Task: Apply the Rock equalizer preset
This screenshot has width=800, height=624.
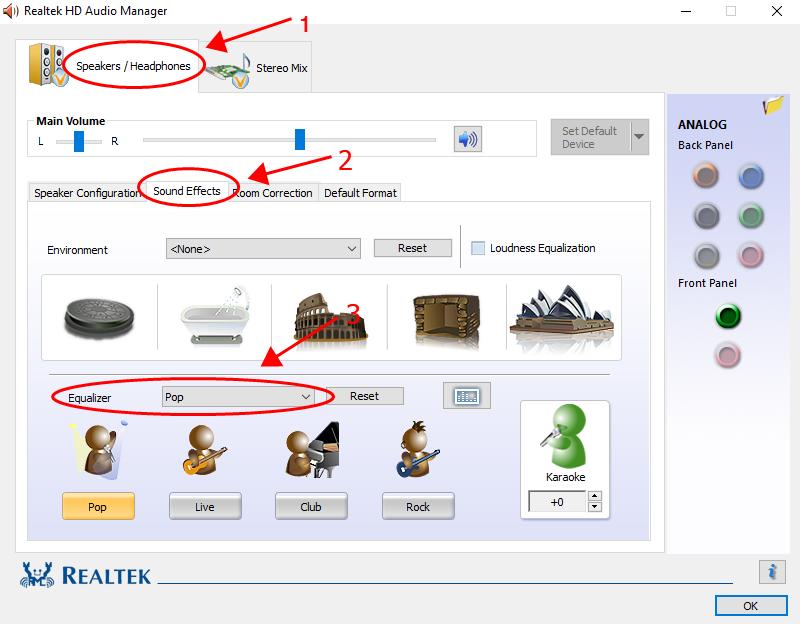Action: click(x=418, y=507)
